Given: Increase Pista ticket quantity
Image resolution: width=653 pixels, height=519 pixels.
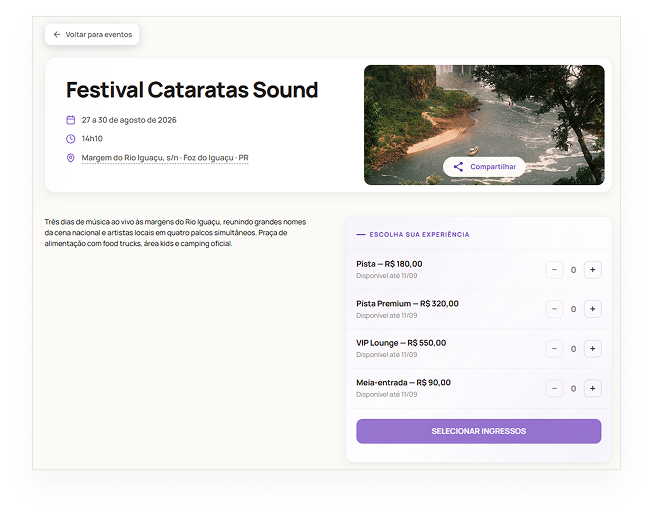Looking at the screenshot, I should (593, 270).
